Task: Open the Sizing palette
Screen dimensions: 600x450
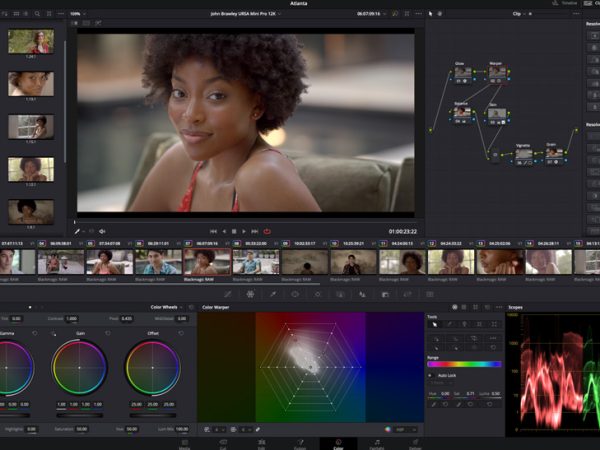Action: [x=408, y=294]
